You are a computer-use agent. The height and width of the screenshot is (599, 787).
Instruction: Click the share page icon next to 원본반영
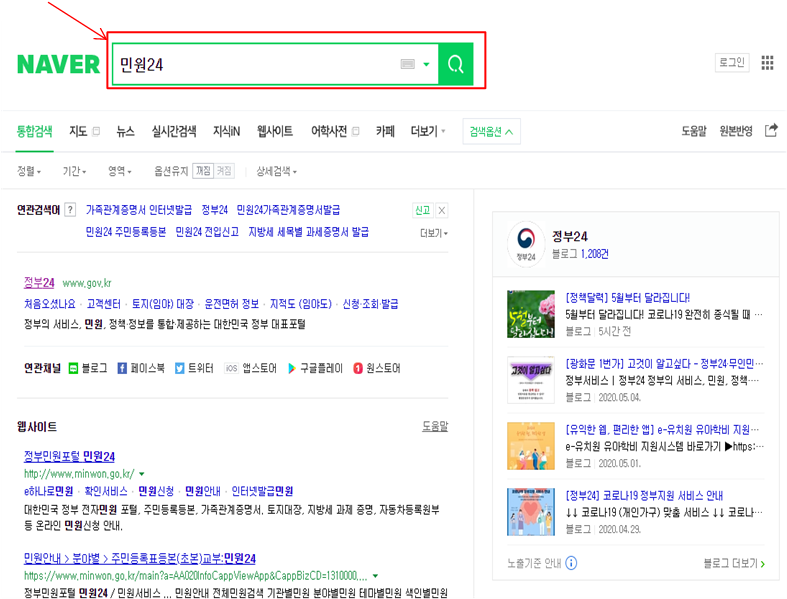pos(771,131)
